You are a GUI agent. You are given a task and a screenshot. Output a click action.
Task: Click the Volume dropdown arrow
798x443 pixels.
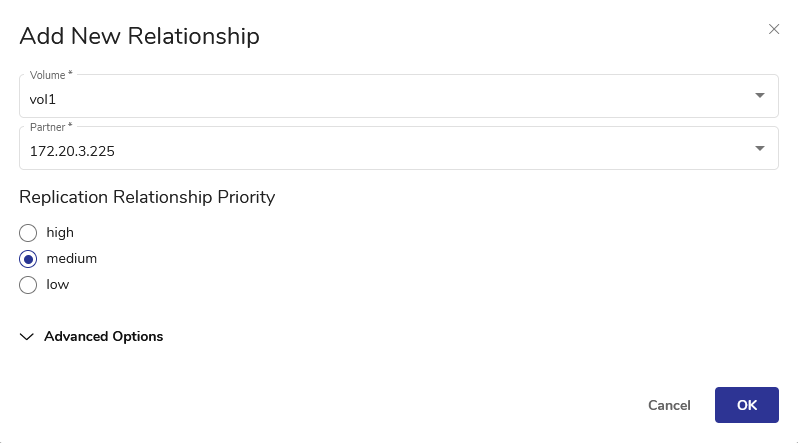click(760, 96)
